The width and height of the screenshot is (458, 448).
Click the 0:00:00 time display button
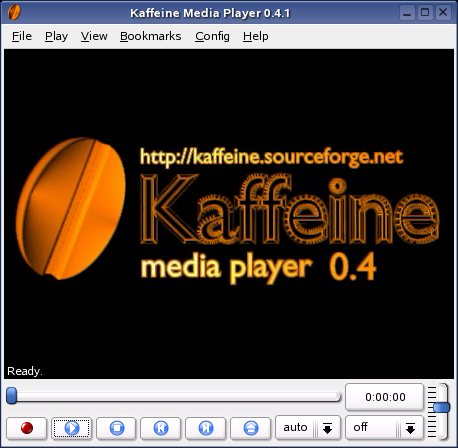(385, 397)
